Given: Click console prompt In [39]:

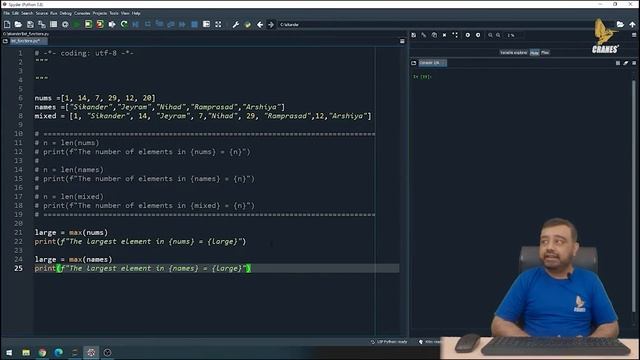Looking at the screenshot, I should coord(422,77).
